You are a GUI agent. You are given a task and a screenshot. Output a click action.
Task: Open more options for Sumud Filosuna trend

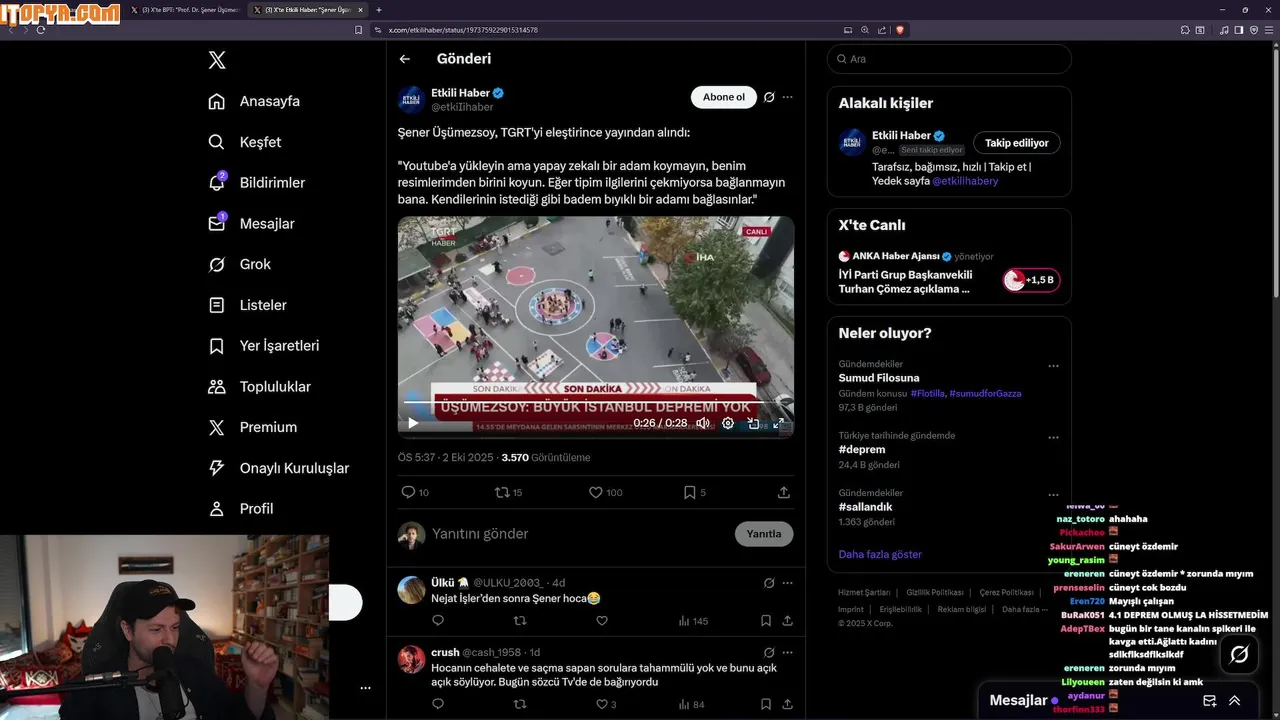point(1053,366)
